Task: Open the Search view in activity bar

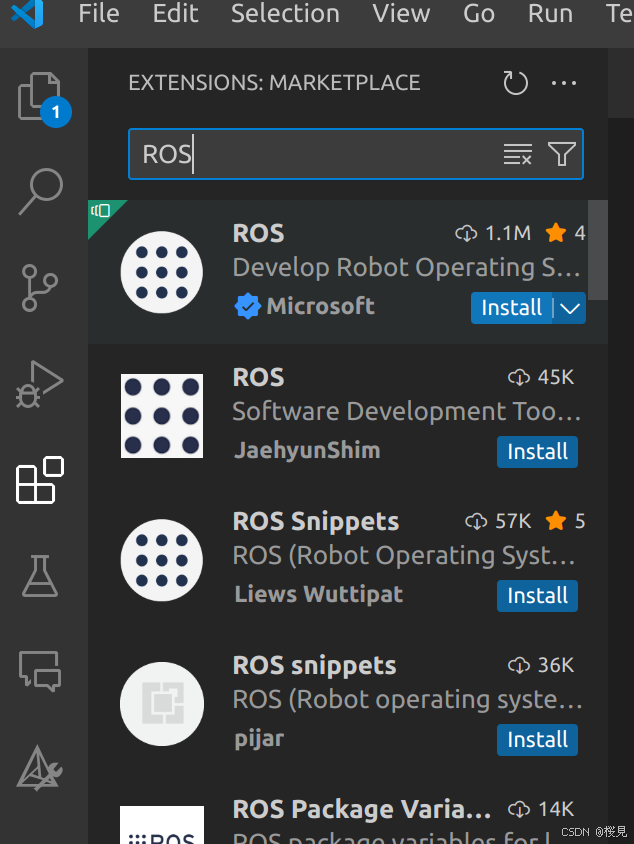Action: click(41, 192)
